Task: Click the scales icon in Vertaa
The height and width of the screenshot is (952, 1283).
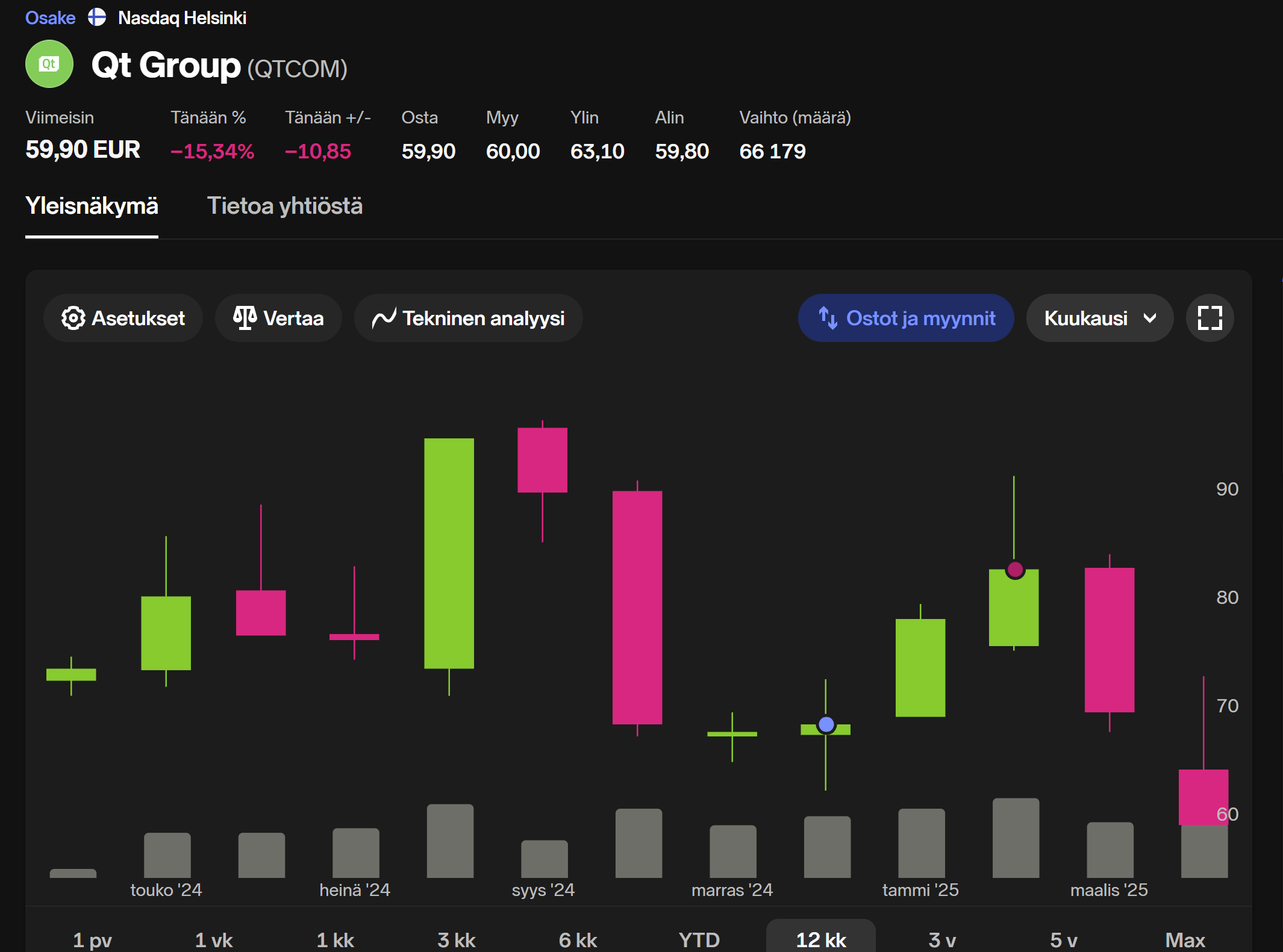Action: tap(245, 318)
